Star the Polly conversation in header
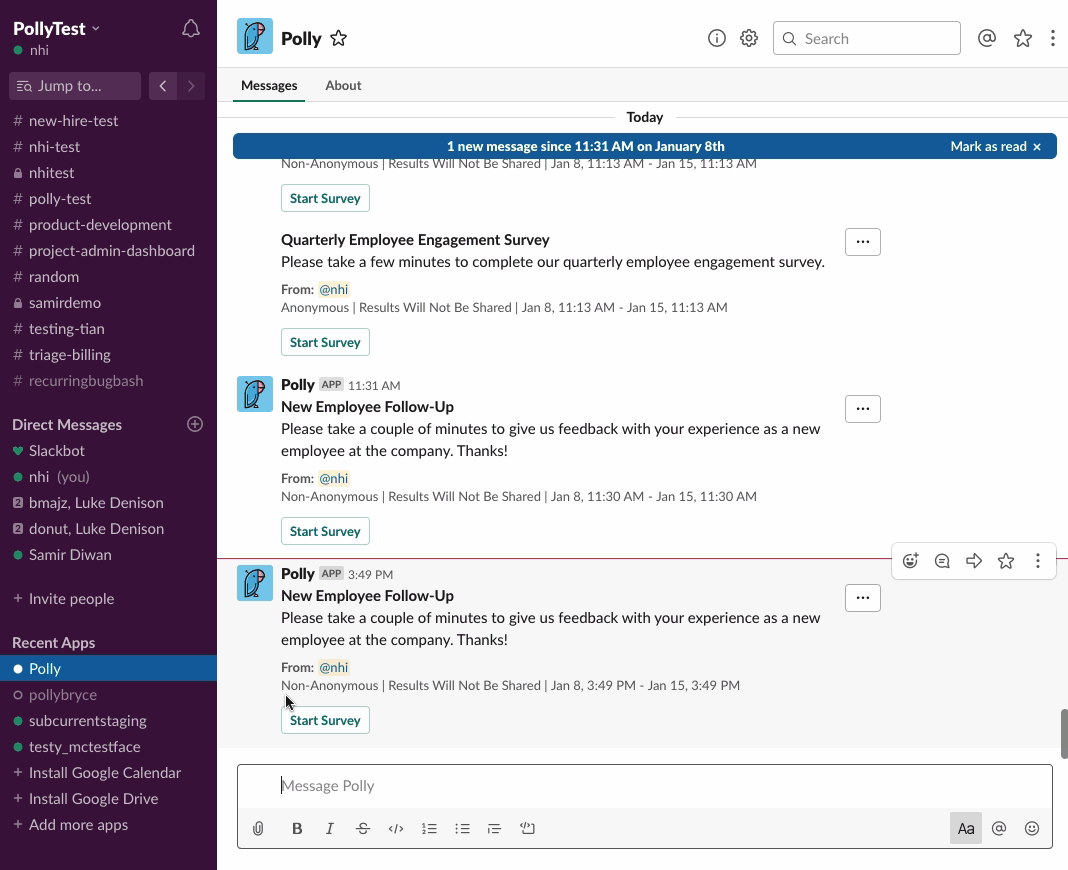This screenshot has height=870, width=1068. coord(339,39)
